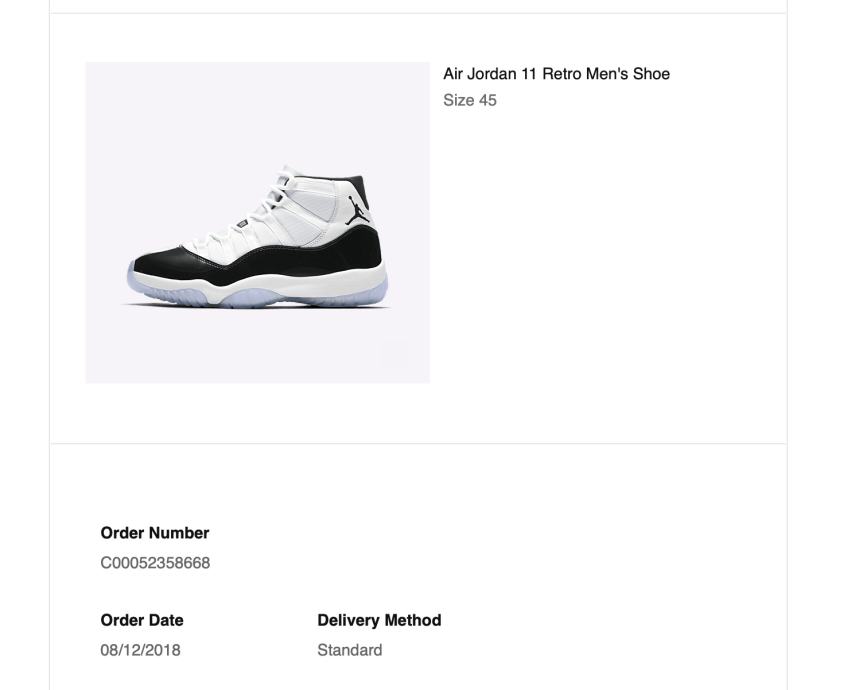The image size is (863, 690).
Task: Click the word Shoe in the product title
Action: [x=651, y=74]
